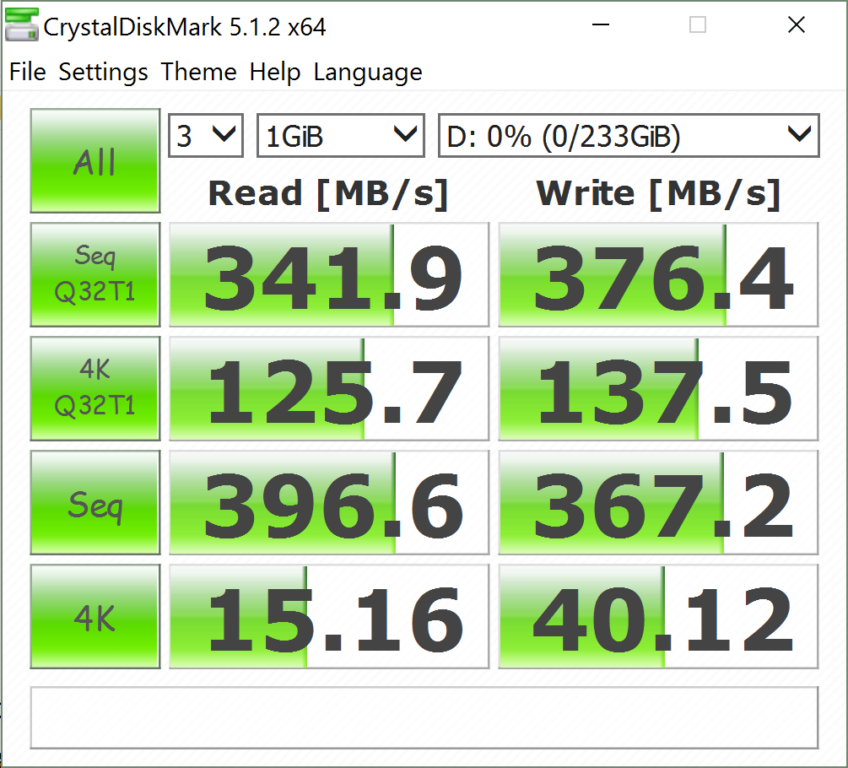Start the plain 4K benchmark

click(x=95, y=617)
